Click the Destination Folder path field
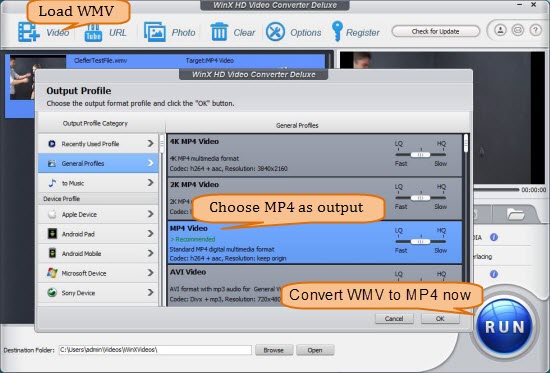The height and width of the screenshot is (373, 550). [155, 350]
